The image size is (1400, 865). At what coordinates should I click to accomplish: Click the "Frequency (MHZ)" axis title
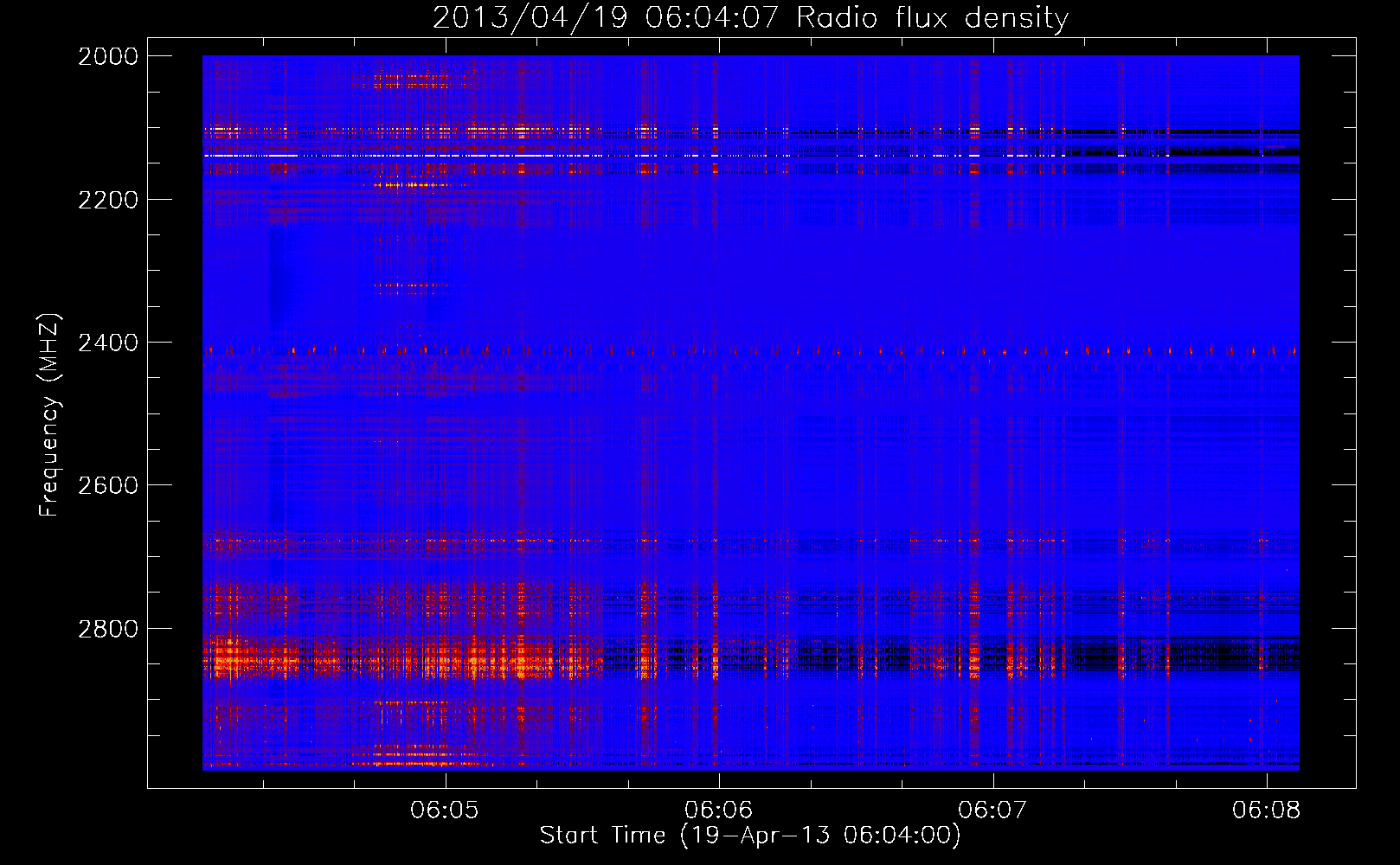(x=50, y=415)
